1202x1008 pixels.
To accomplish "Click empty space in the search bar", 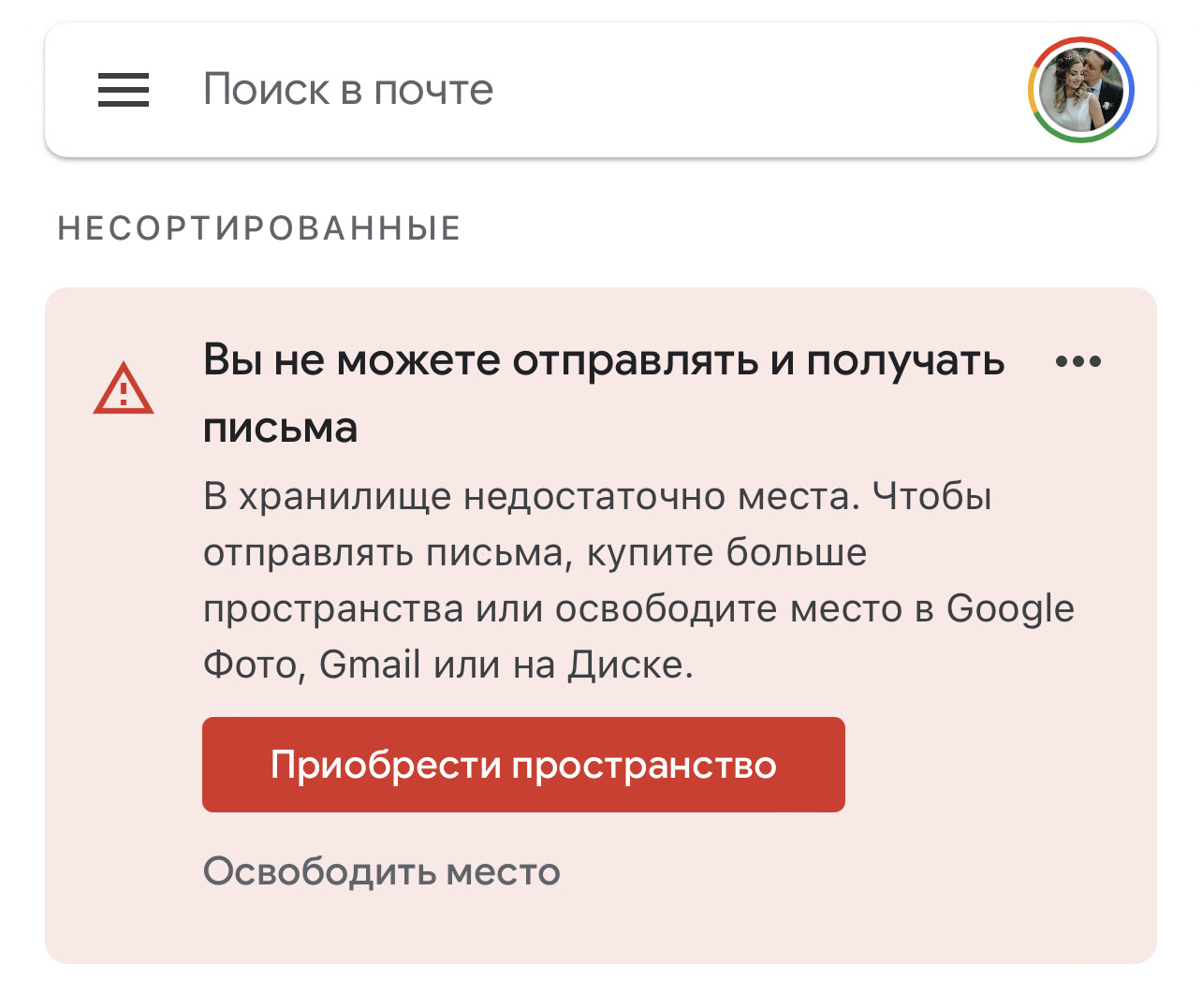I will [x=749, y=90].
